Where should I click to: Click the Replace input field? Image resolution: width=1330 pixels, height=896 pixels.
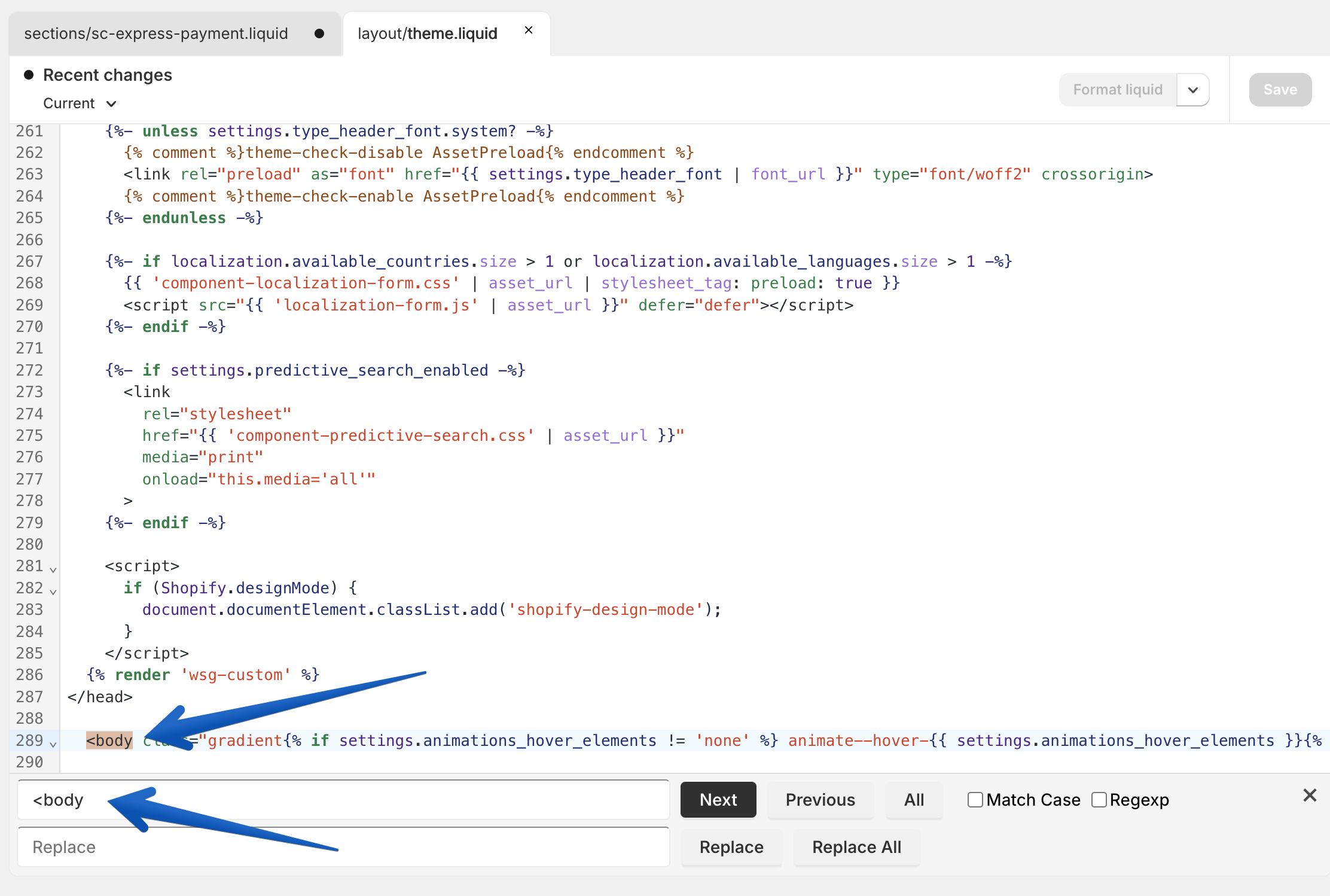tap(343, 847)
